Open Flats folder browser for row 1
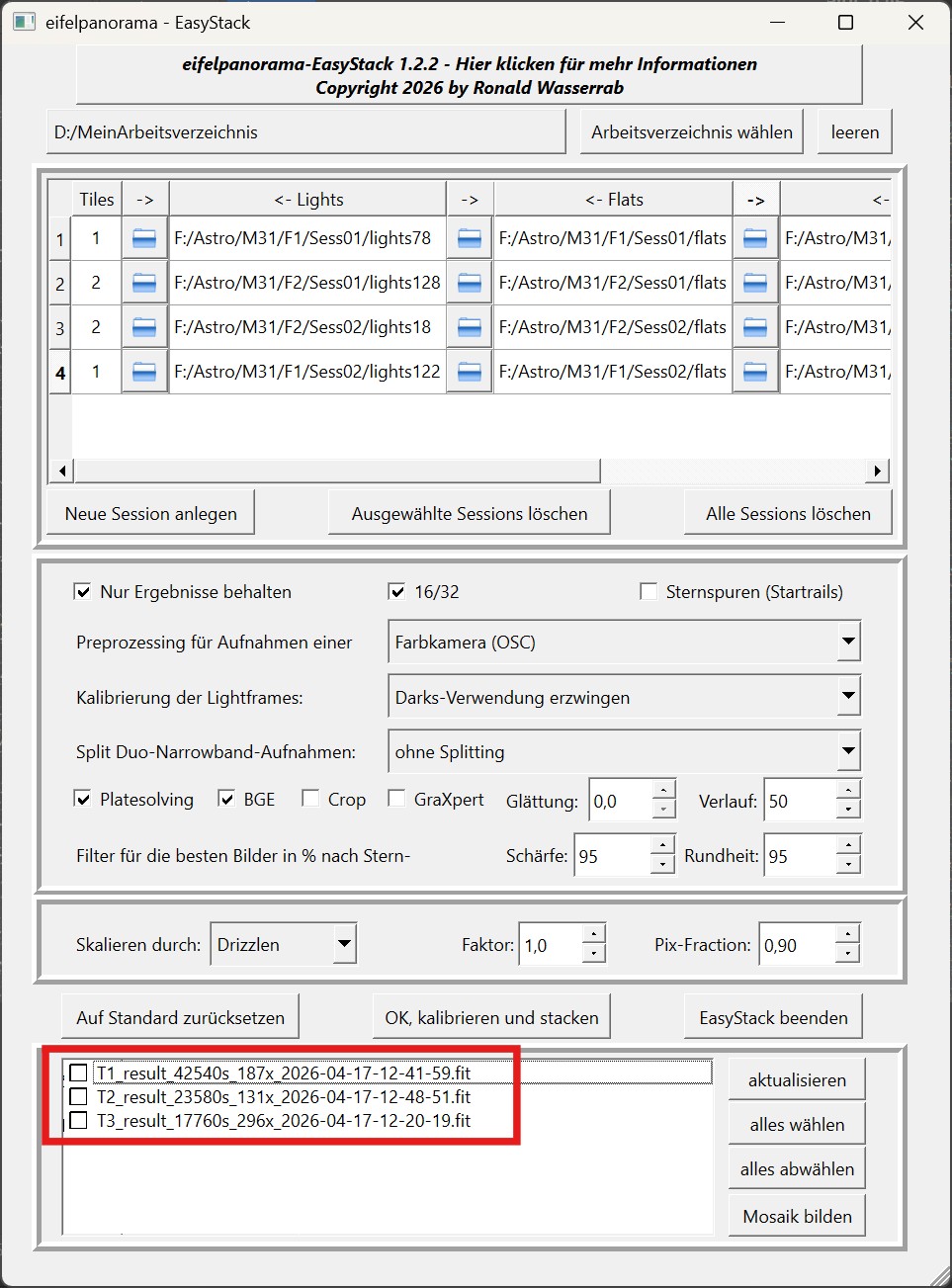This screenshot has width=952, height=1288. 470,238
